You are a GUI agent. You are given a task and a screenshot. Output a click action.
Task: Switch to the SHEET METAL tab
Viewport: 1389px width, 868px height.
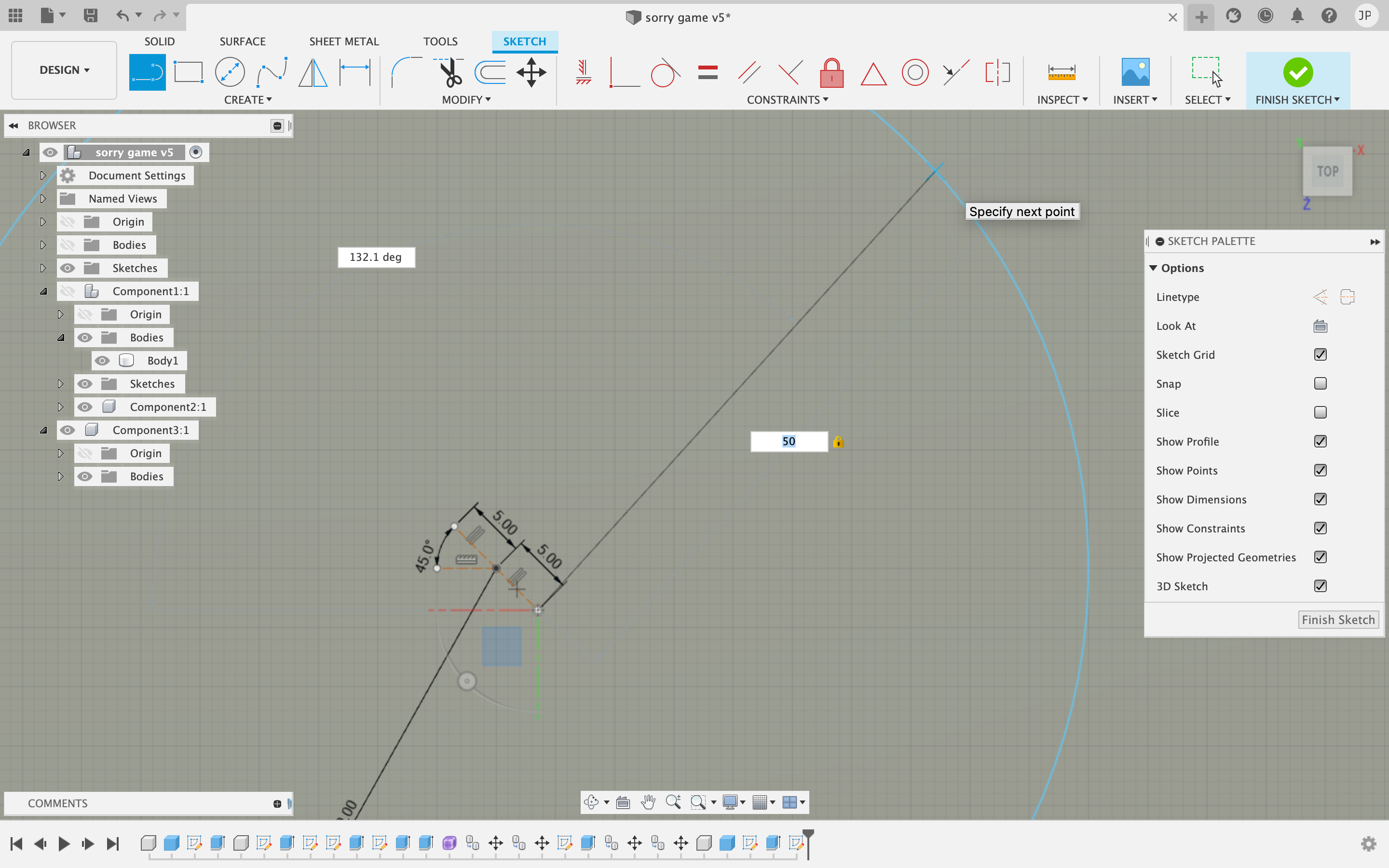point(344,41)
